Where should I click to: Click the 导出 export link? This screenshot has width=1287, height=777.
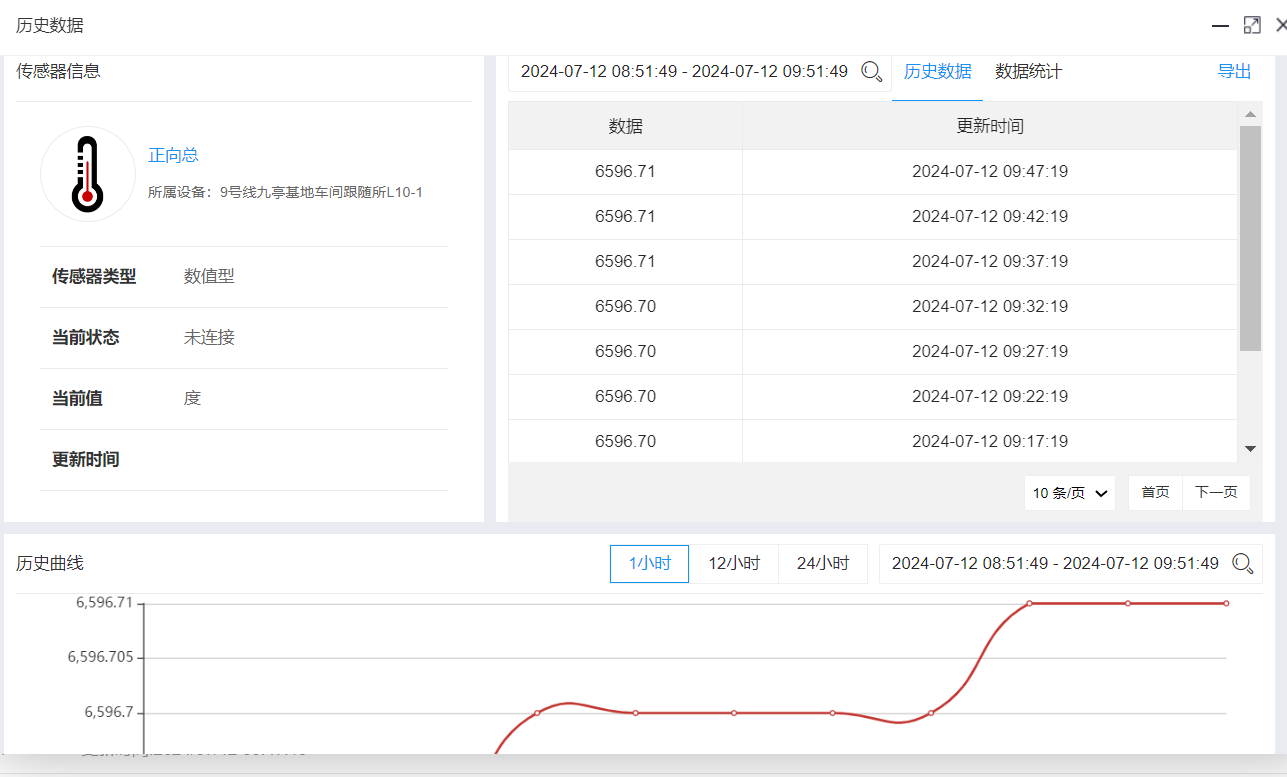click(x=1234, y=72)
